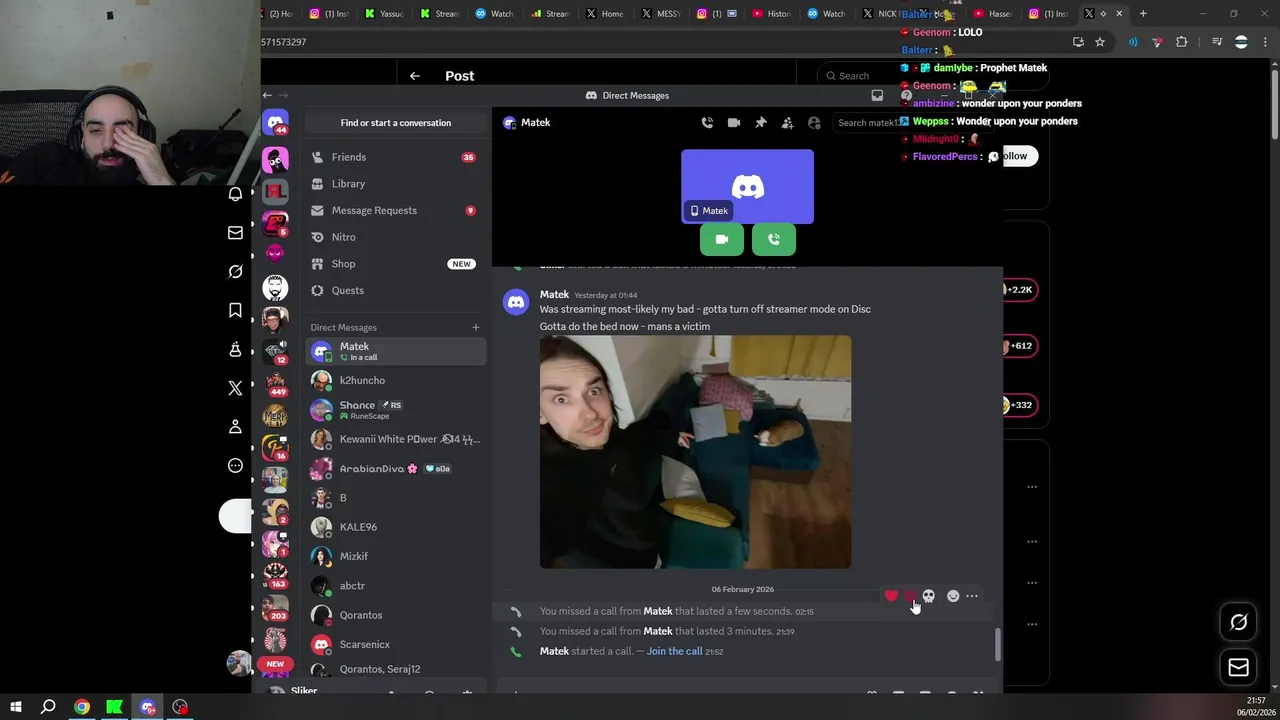Open the Quests page
Screen dimensions: 1280x720
[395, 290]
